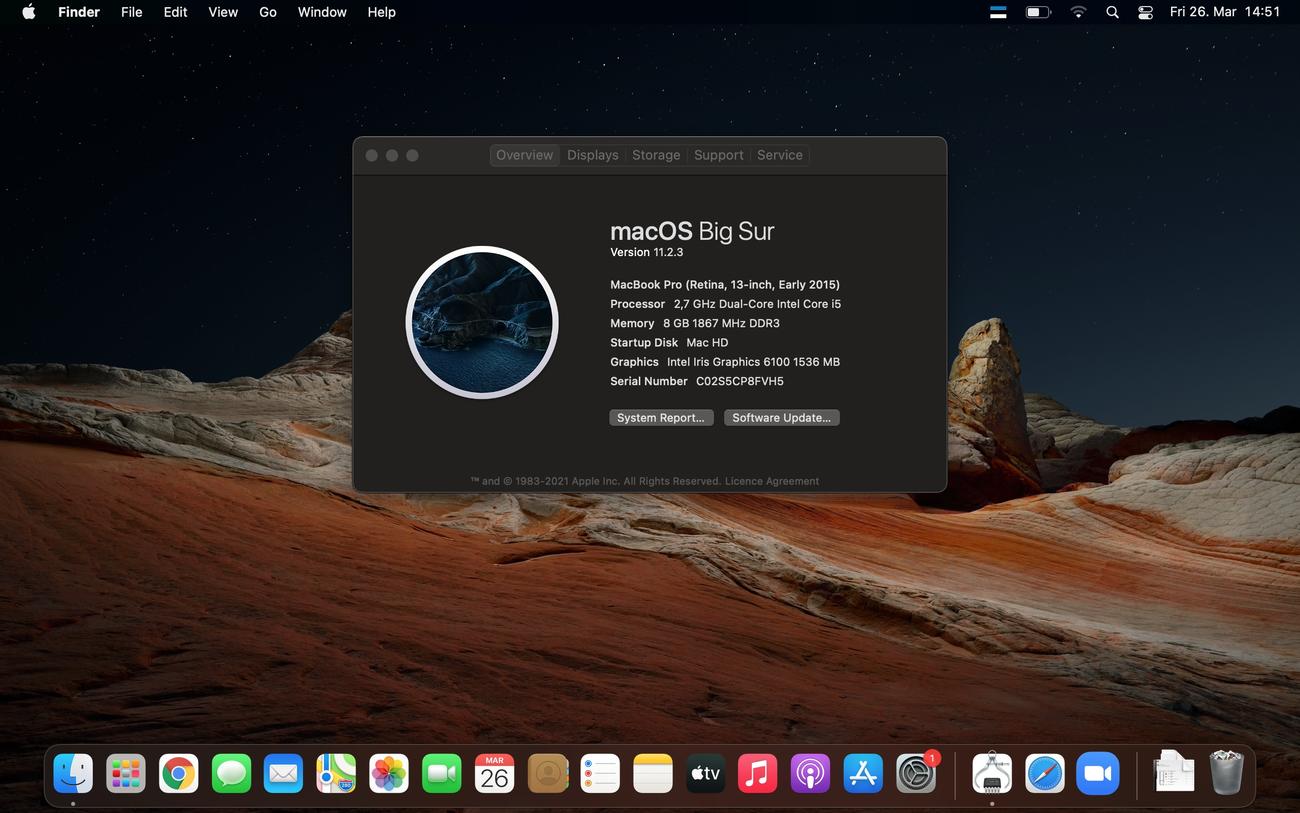The image size is (1300, 813).
Task: Open the documents stack in dock
Action: click(x=1174, y=771)
